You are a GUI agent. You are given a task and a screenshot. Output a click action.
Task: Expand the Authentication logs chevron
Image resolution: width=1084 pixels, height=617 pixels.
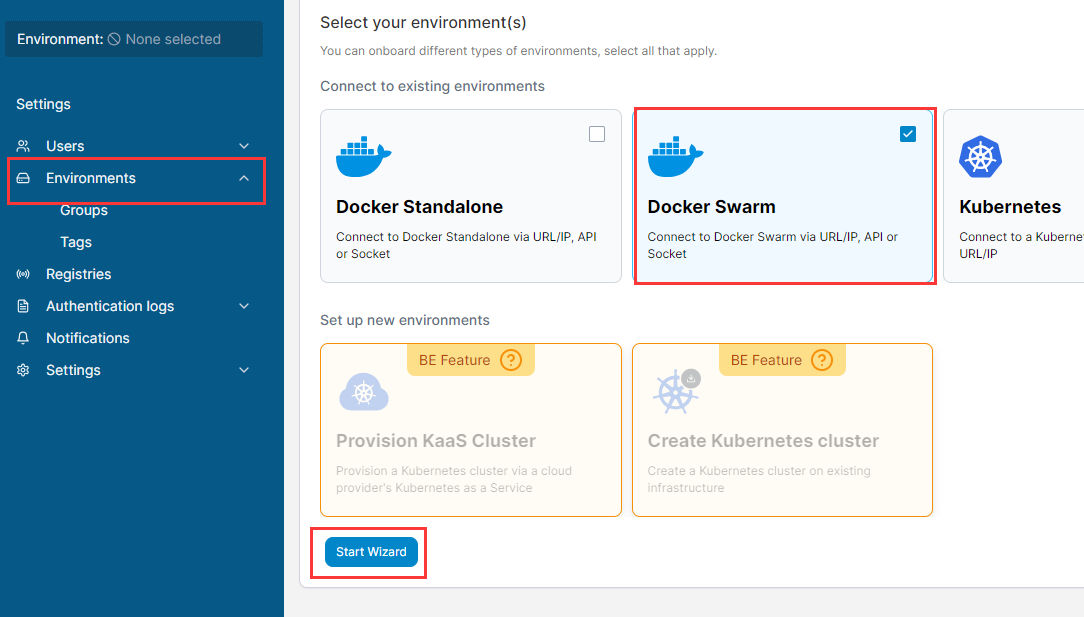[244, 306]
